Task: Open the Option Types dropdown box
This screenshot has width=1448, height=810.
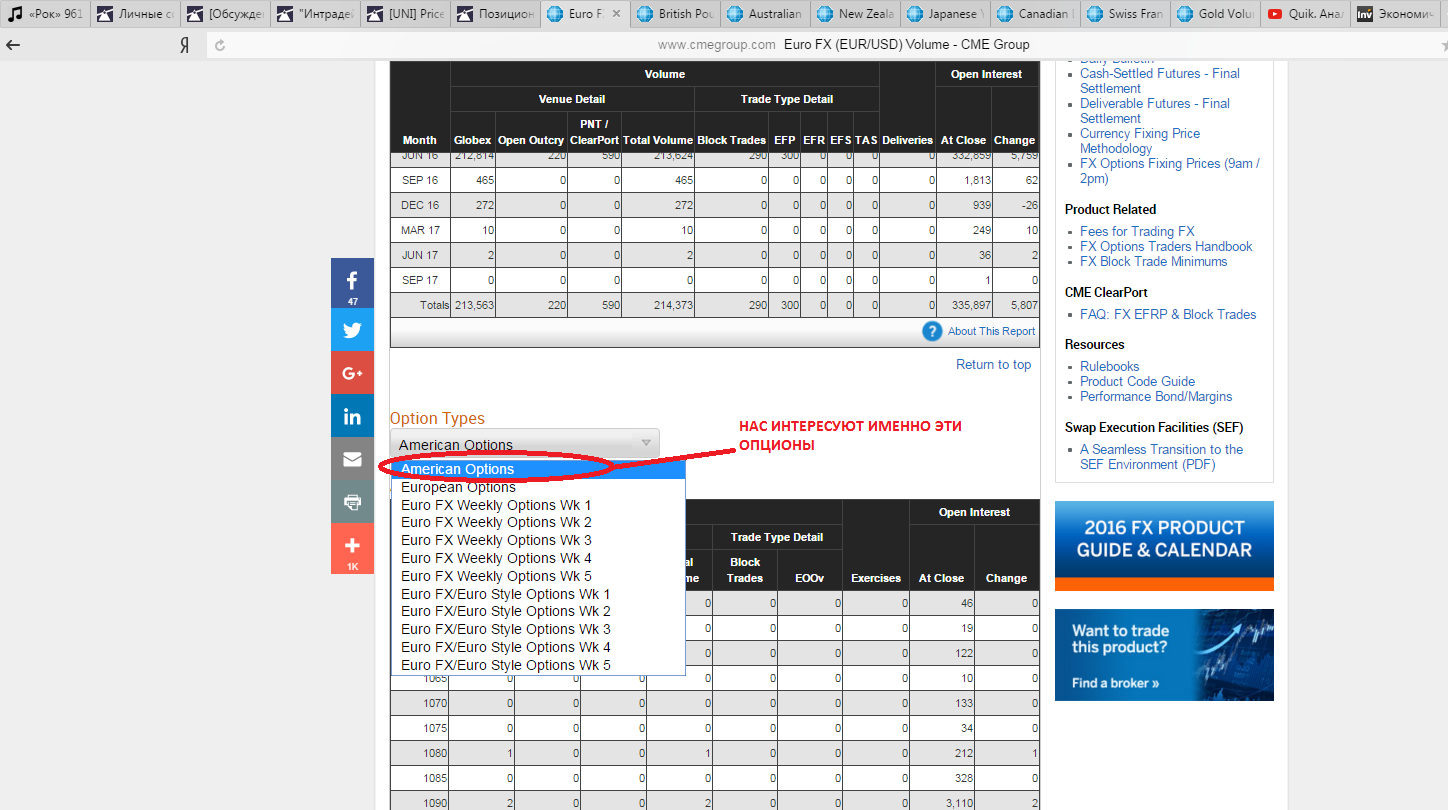Action: (x=524, y=444)
